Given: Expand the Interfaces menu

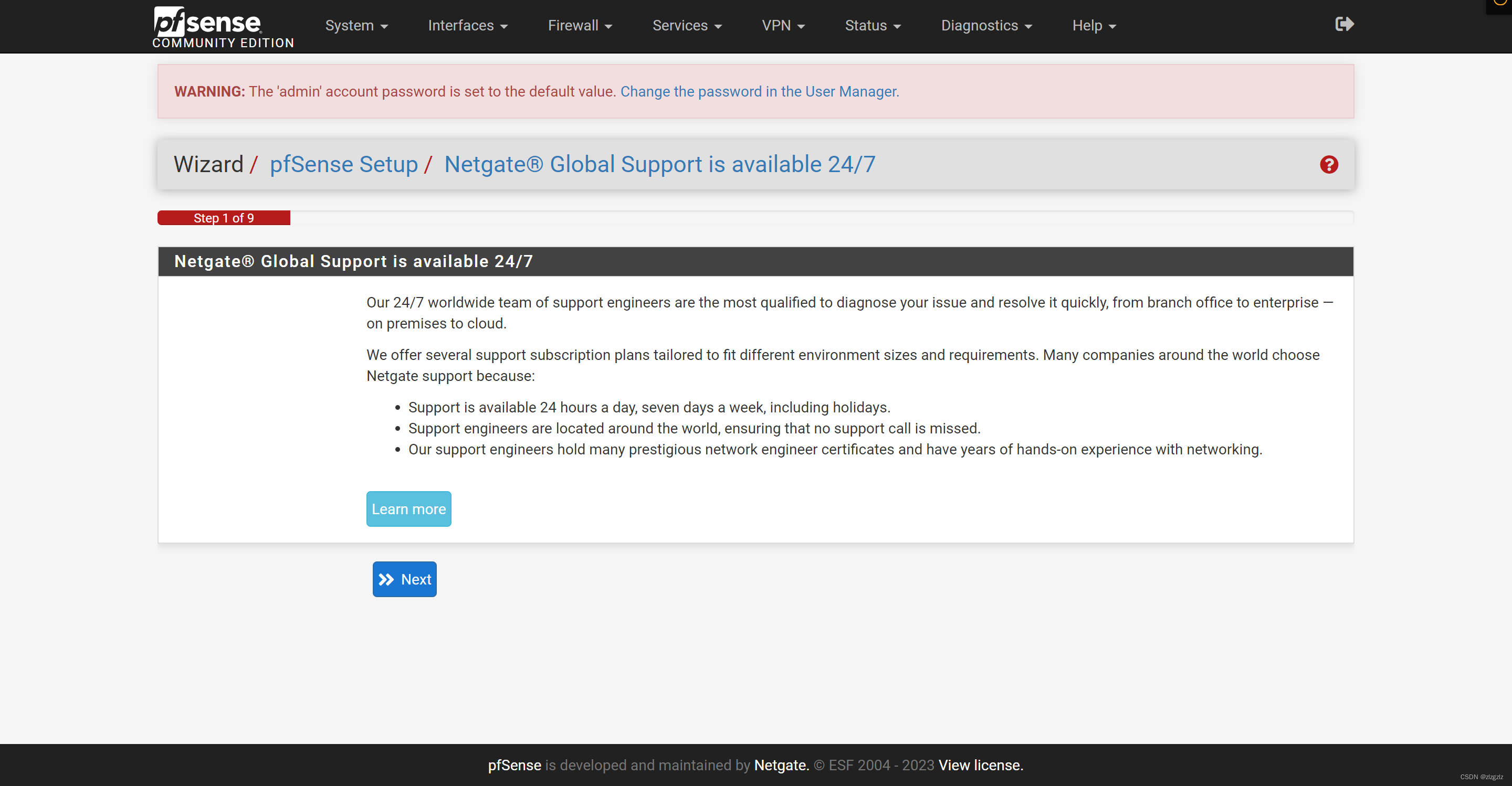Looking at the screenshot, I should coord(467,26).
